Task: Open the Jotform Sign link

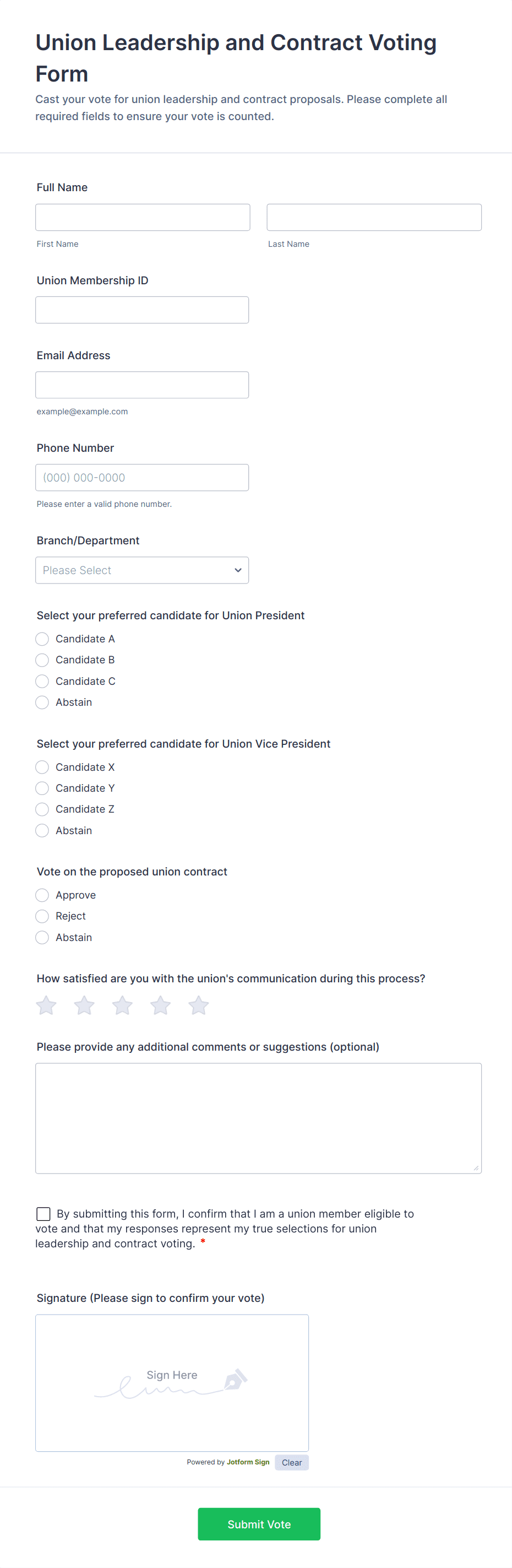Action: click(x=248, y=1462)
